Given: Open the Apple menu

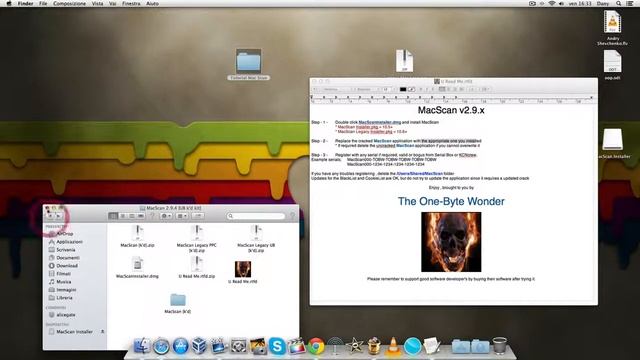Looking at the screenshot, I should click(9, 3).
